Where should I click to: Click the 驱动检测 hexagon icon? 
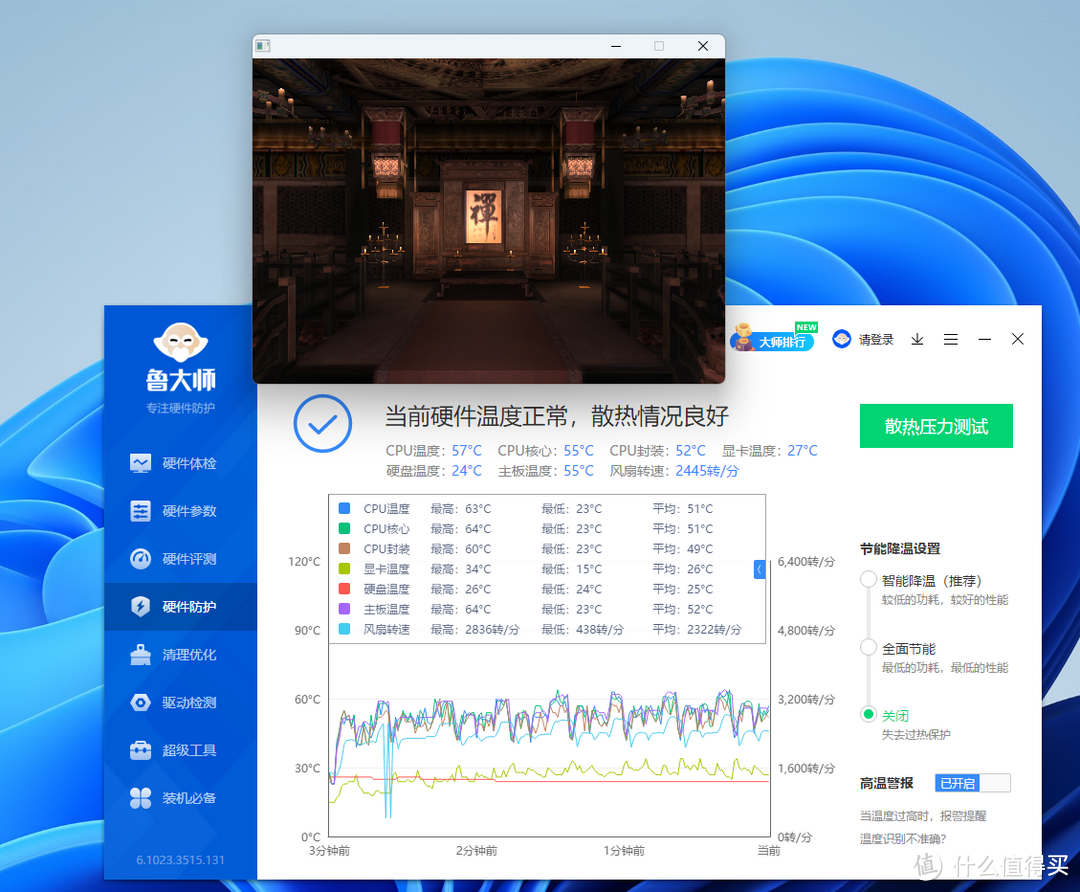[141, 703]
